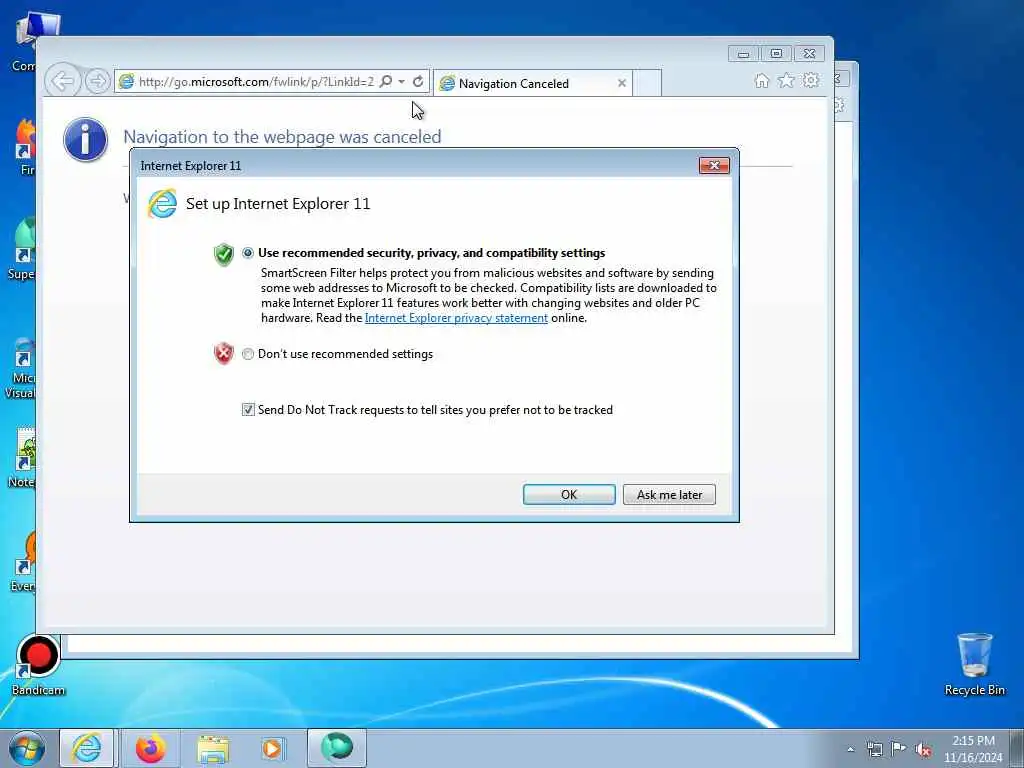Show hidden tray icons arrow
Image resolution: width=1024 pixels, height=768 pixels.
pos(850,750)
